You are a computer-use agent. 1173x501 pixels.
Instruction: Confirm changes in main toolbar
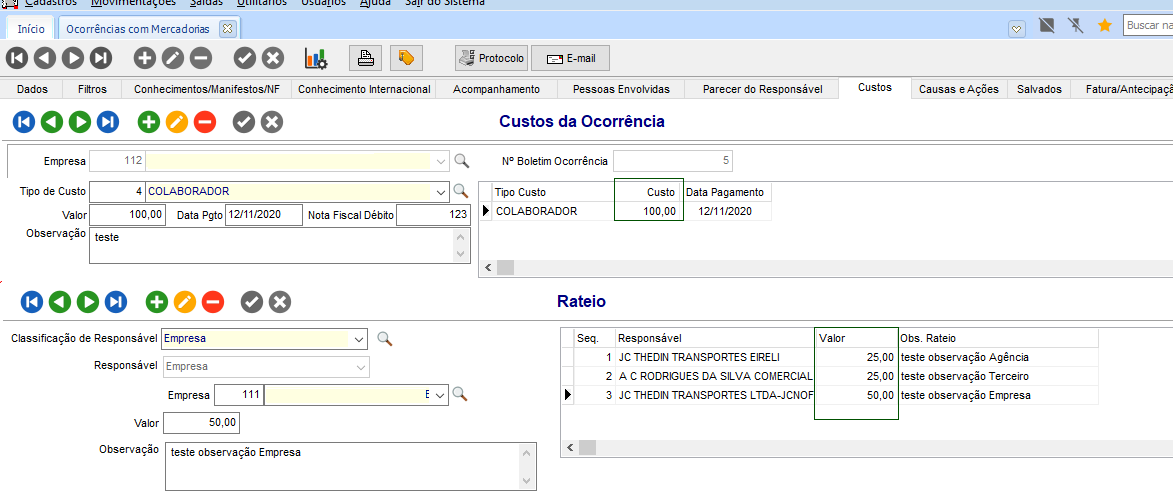click(x=245, y=58)
